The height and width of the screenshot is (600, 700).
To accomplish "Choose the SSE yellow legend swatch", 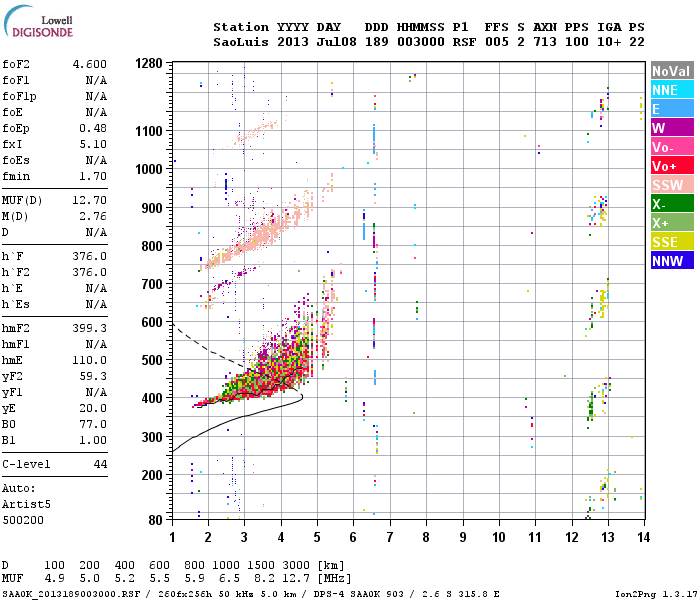I will click(672, 242).
